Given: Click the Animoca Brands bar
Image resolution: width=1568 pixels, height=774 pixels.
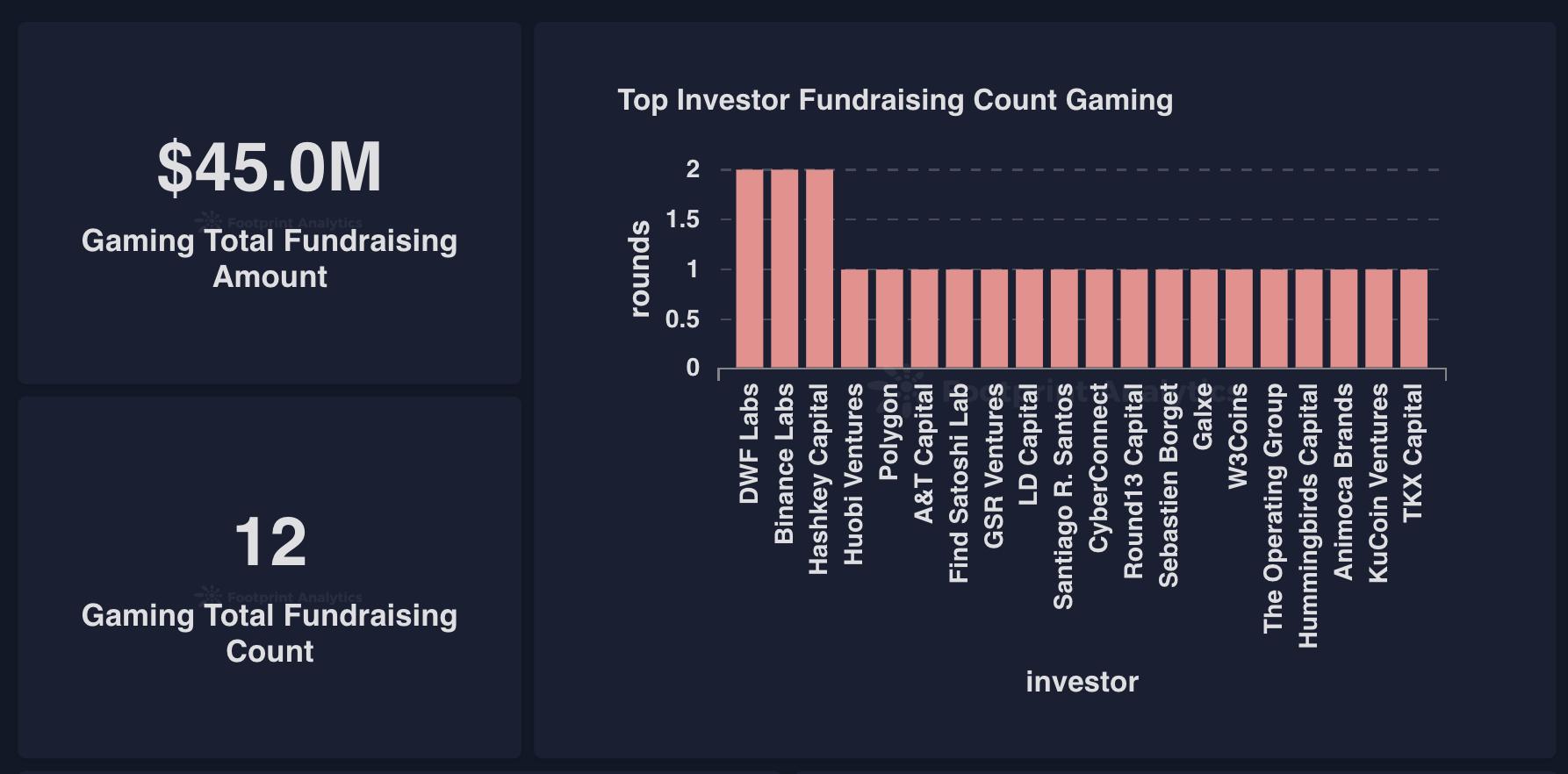Looking at the screenshot, I should [1344, 319].
